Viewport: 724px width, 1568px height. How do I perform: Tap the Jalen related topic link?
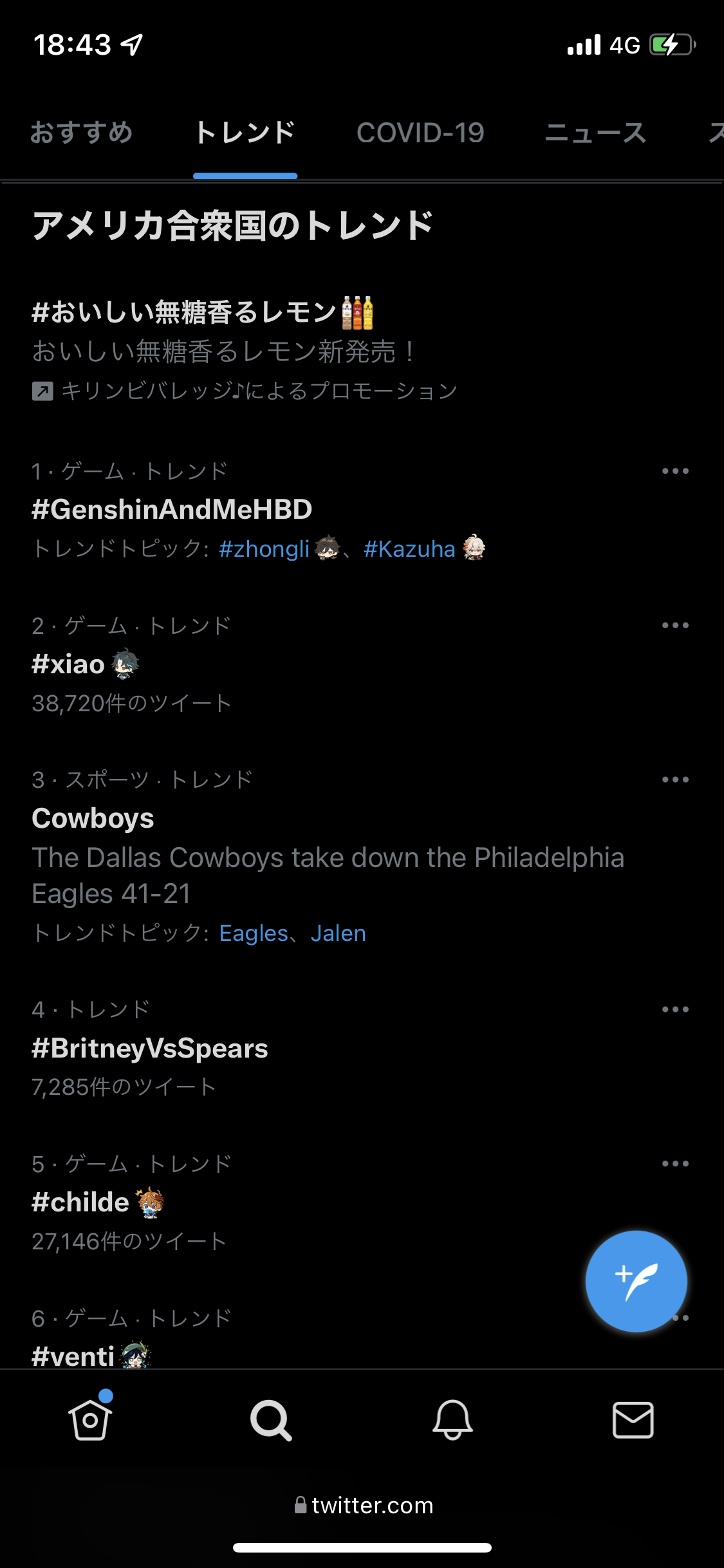pyautogui.click(x=339, y=933)
